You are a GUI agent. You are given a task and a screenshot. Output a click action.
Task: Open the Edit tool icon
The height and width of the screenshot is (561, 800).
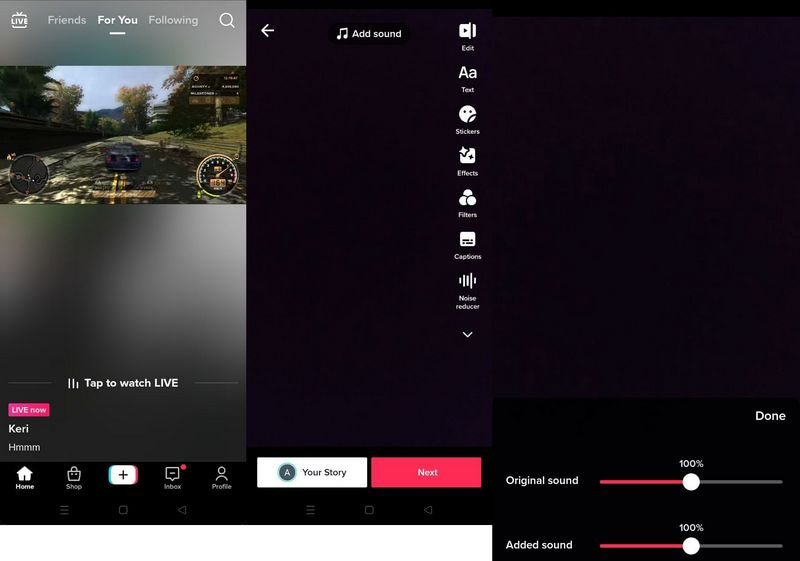[x=467, y=37]
